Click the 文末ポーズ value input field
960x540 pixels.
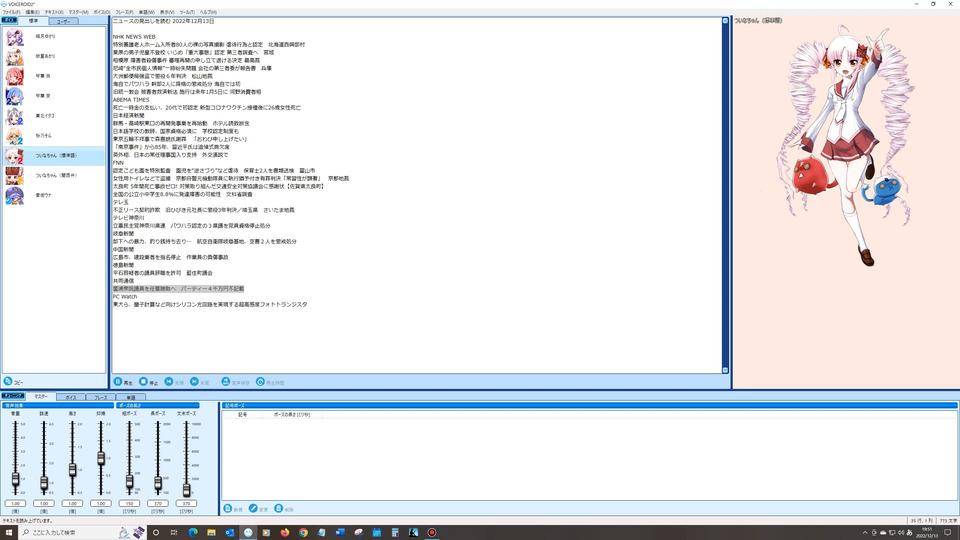[186, 503]
